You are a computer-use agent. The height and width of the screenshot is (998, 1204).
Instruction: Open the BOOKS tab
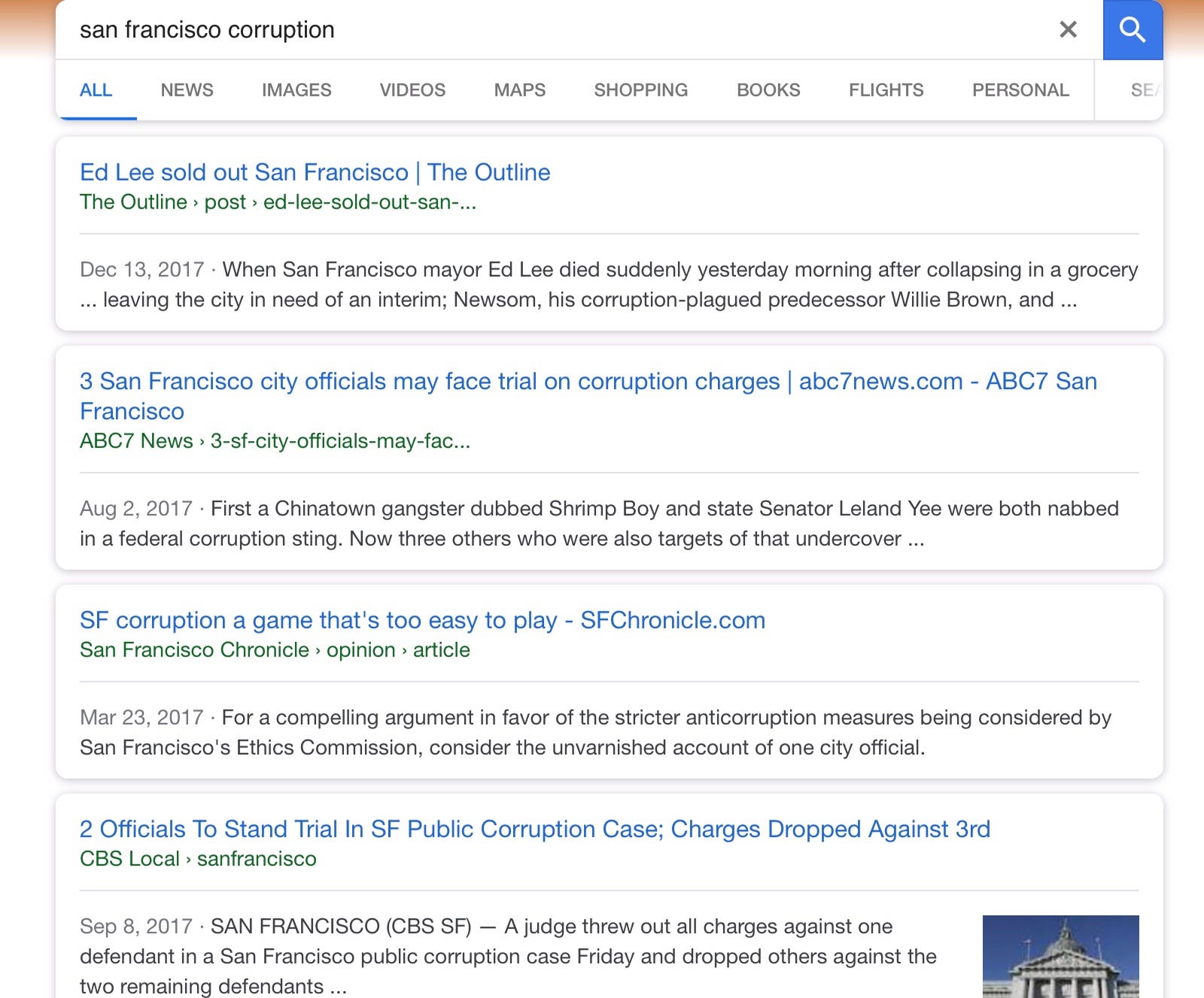click(768, 90)
